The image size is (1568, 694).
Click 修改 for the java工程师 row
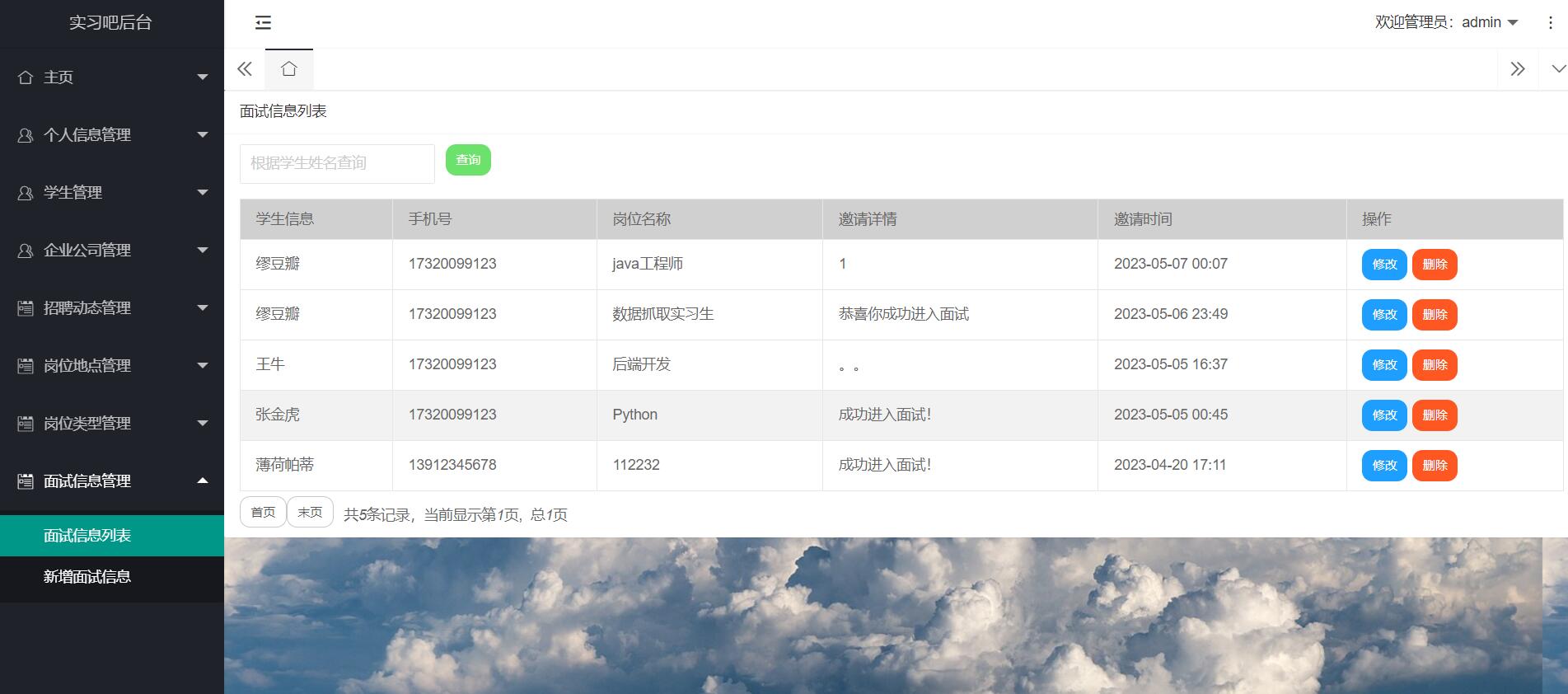(x=1384, y=265)
